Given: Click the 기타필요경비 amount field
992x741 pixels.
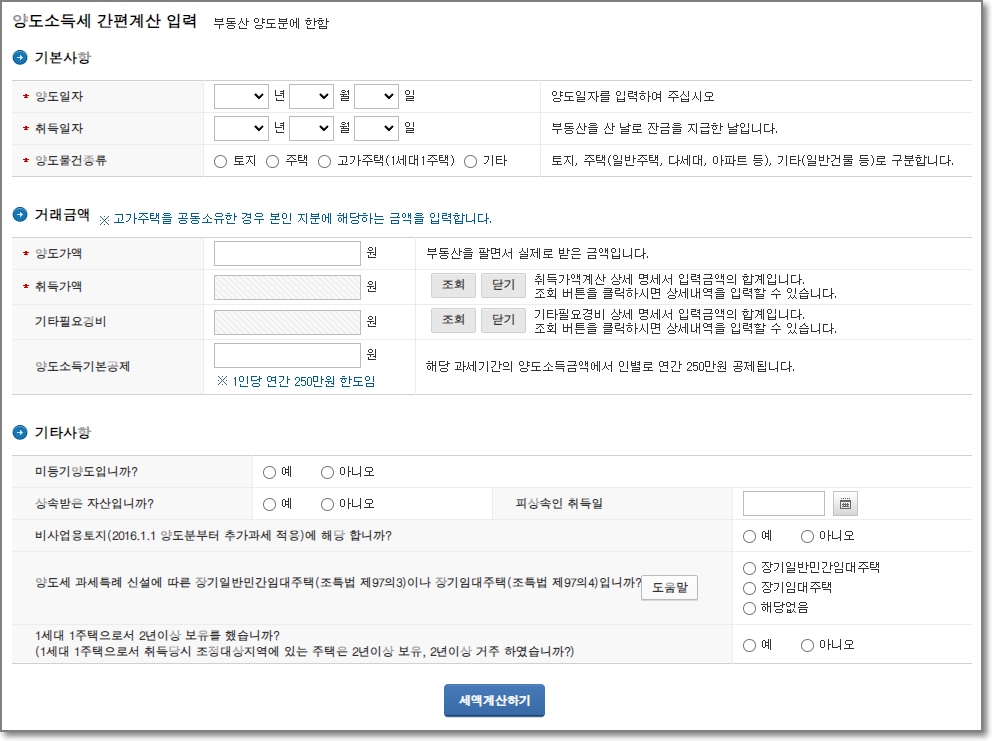Looking at the screenshot, I should coord(287,322).
